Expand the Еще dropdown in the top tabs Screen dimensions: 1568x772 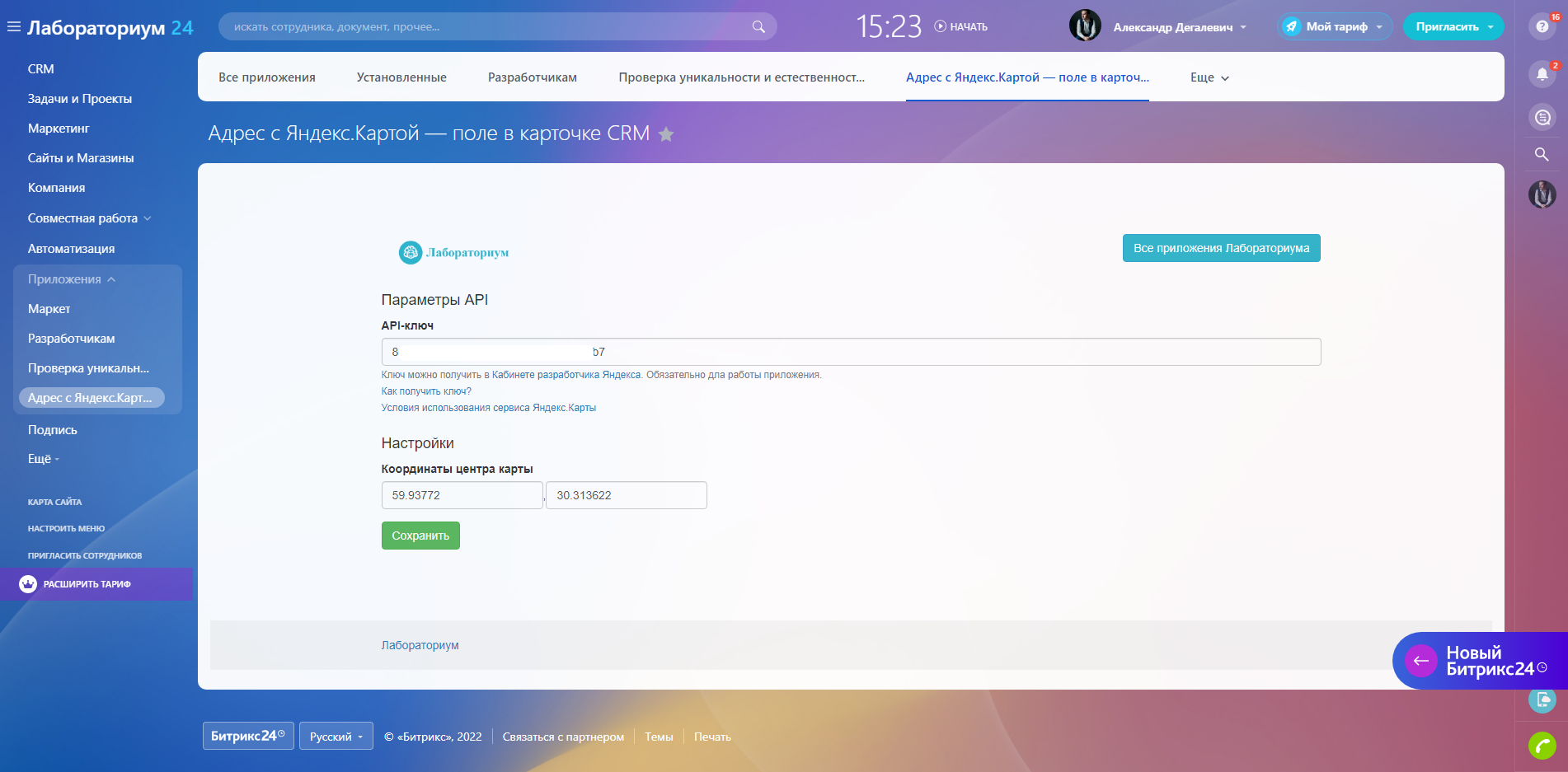pos(1209,77)
